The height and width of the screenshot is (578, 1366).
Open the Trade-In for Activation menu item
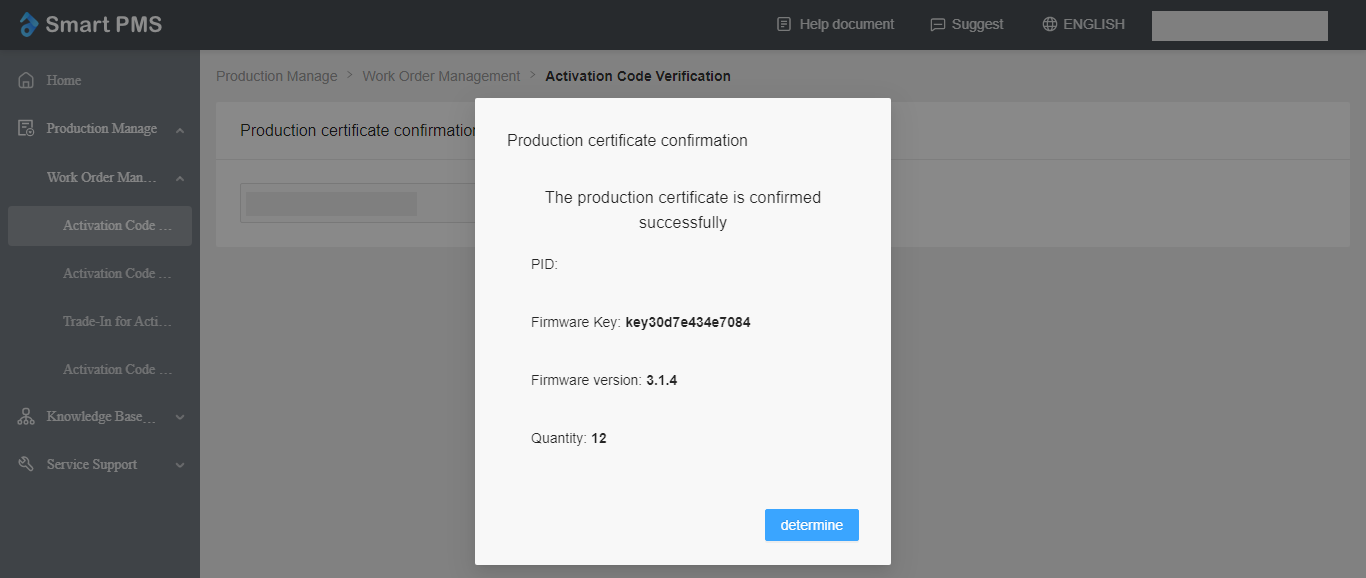click(117, 322)
